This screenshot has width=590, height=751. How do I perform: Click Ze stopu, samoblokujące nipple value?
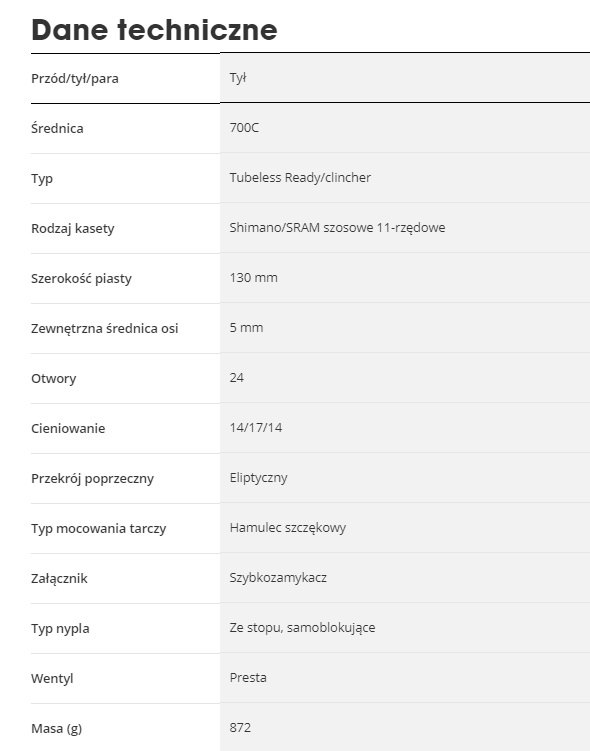(302, 627)
